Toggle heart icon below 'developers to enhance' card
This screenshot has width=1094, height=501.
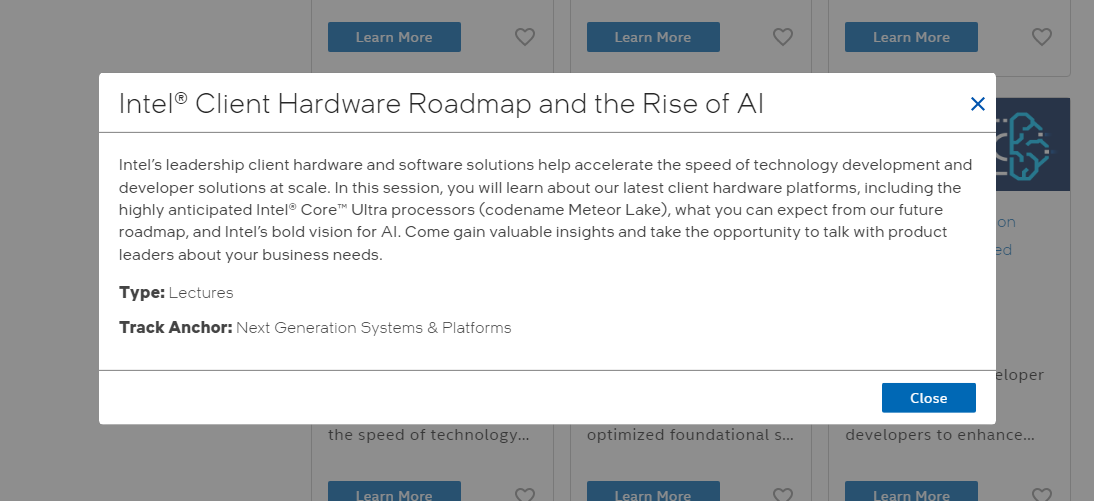point(1041,495)
